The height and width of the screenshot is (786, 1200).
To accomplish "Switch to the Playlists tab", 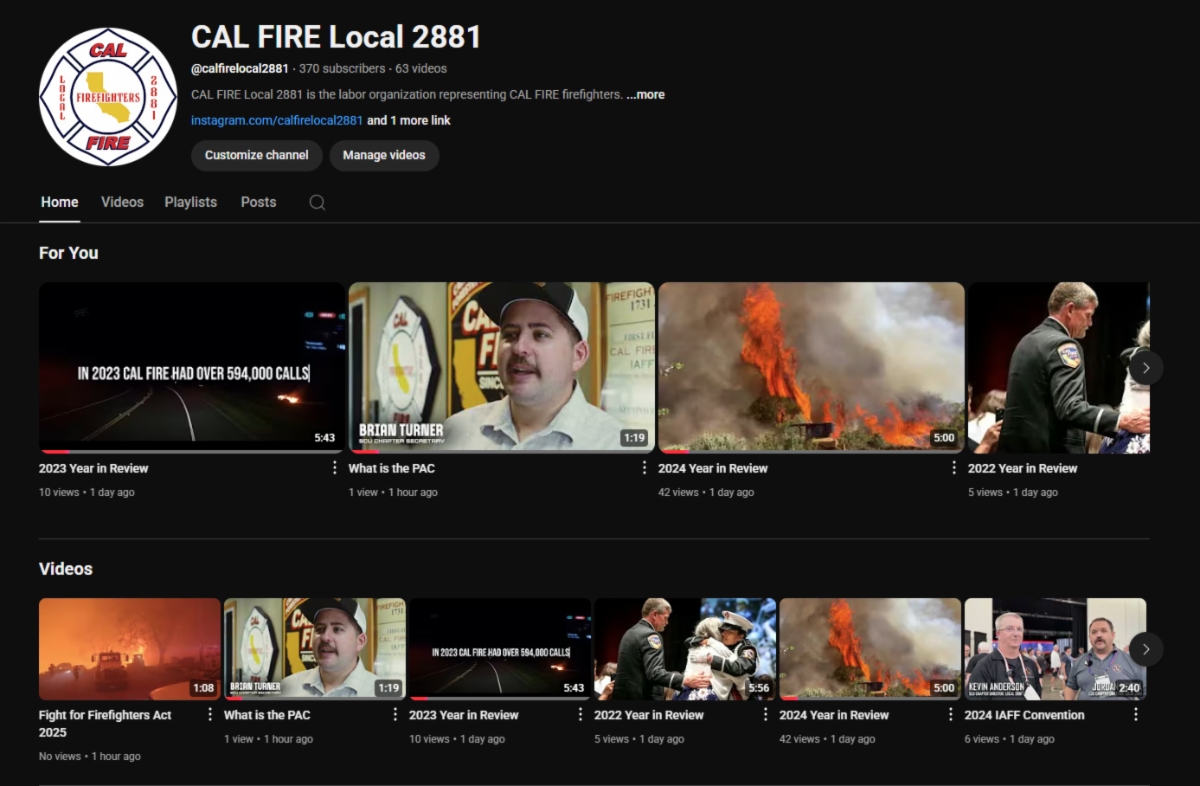I will pos(190,202).
